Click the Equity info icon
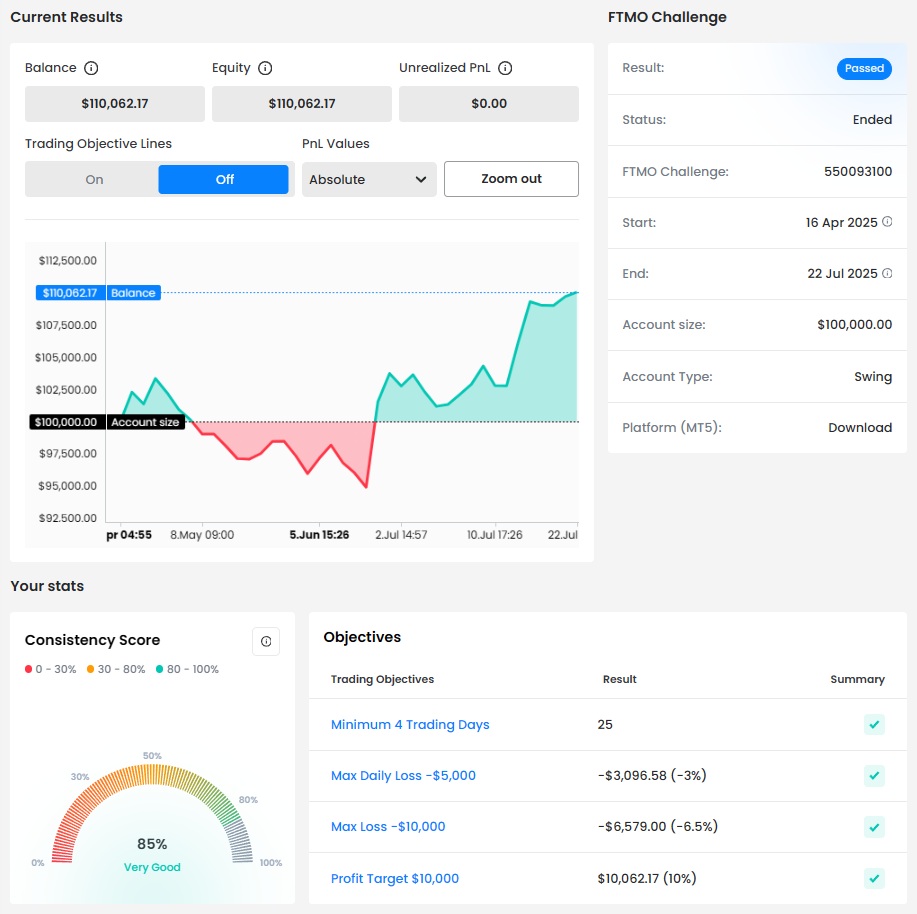Screen dimensions: 917x914 [265, 68]
